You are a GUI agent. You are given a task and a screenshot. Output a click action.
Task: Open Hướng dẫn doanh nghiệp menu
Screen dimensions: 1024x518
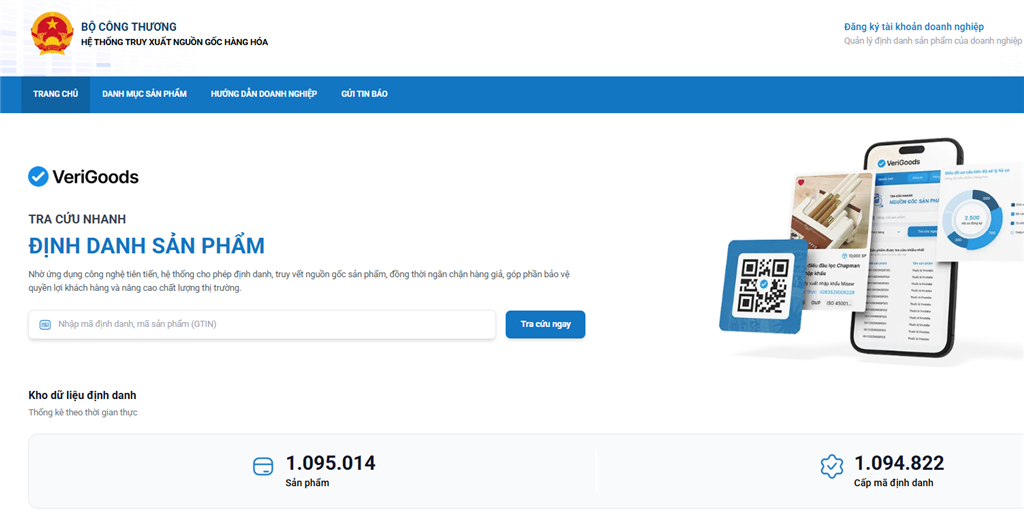(x=264, y=94)
